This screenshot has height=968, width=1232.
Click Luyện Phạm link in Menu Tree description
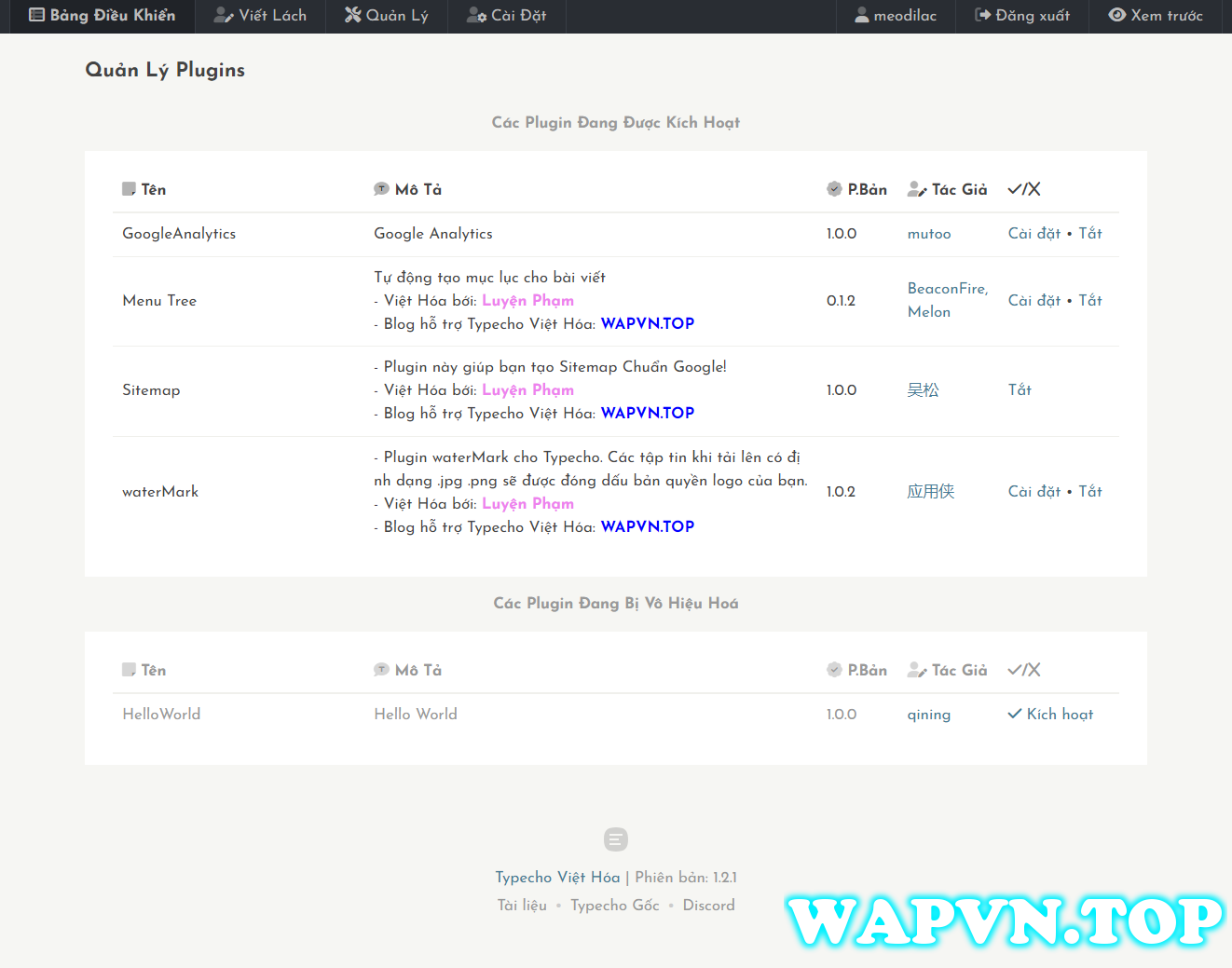pyautogui.click(x=527, y=301)
